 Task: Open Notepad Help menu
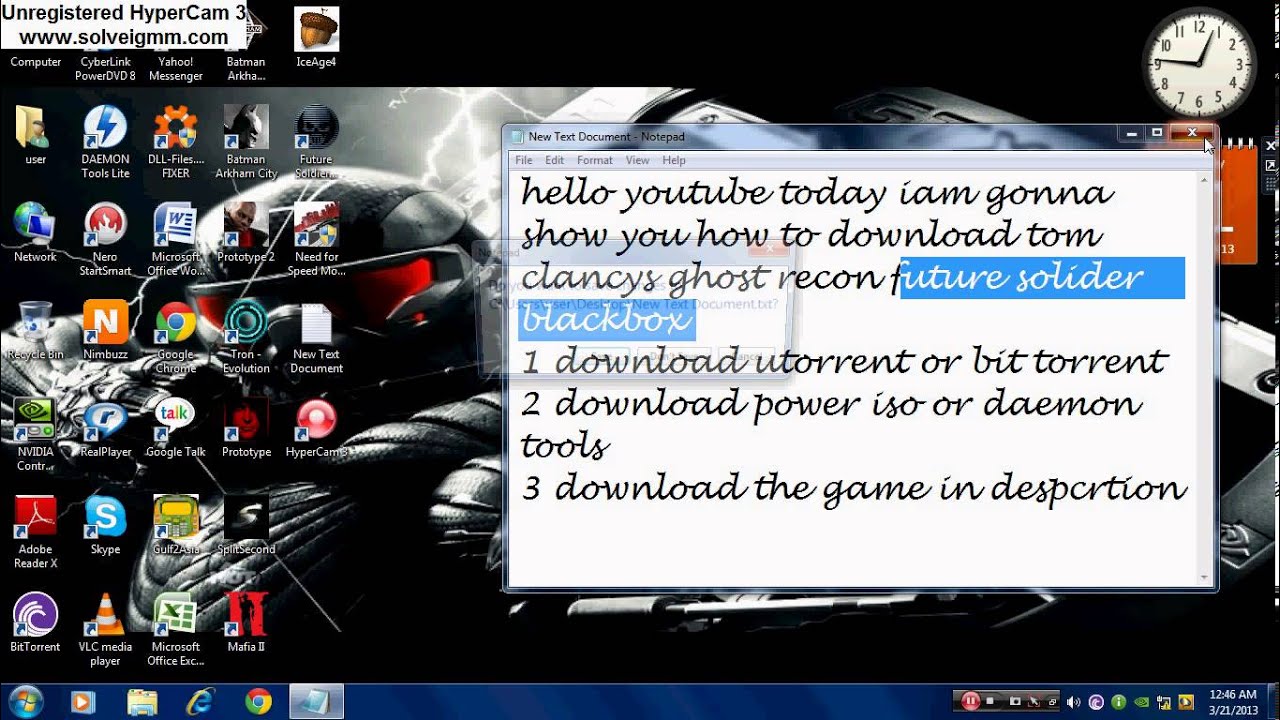click(x=674, y=160)
